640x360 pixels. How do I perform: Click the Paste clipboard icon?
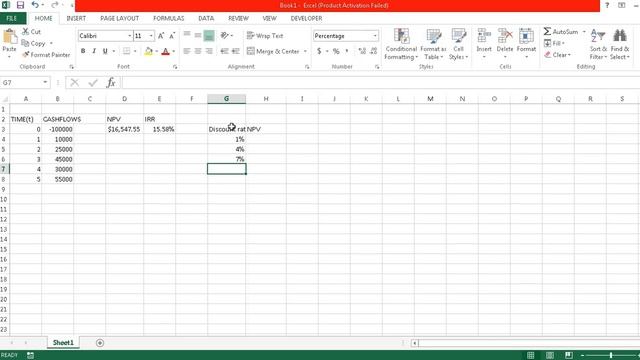pos(9,37)
